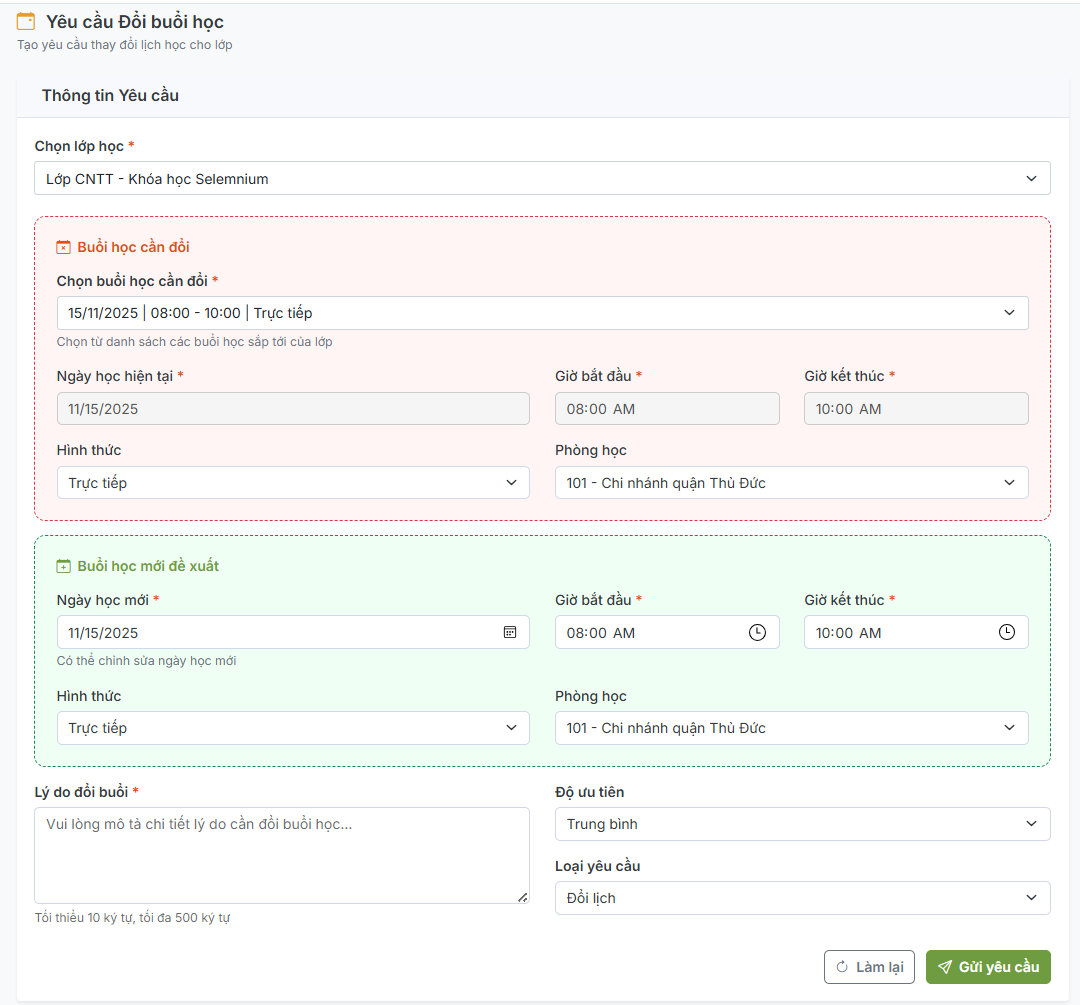This screenshot has height=1005, width=1080.
Task: Open the date picker in Ngày học mới
Action: 510,632
